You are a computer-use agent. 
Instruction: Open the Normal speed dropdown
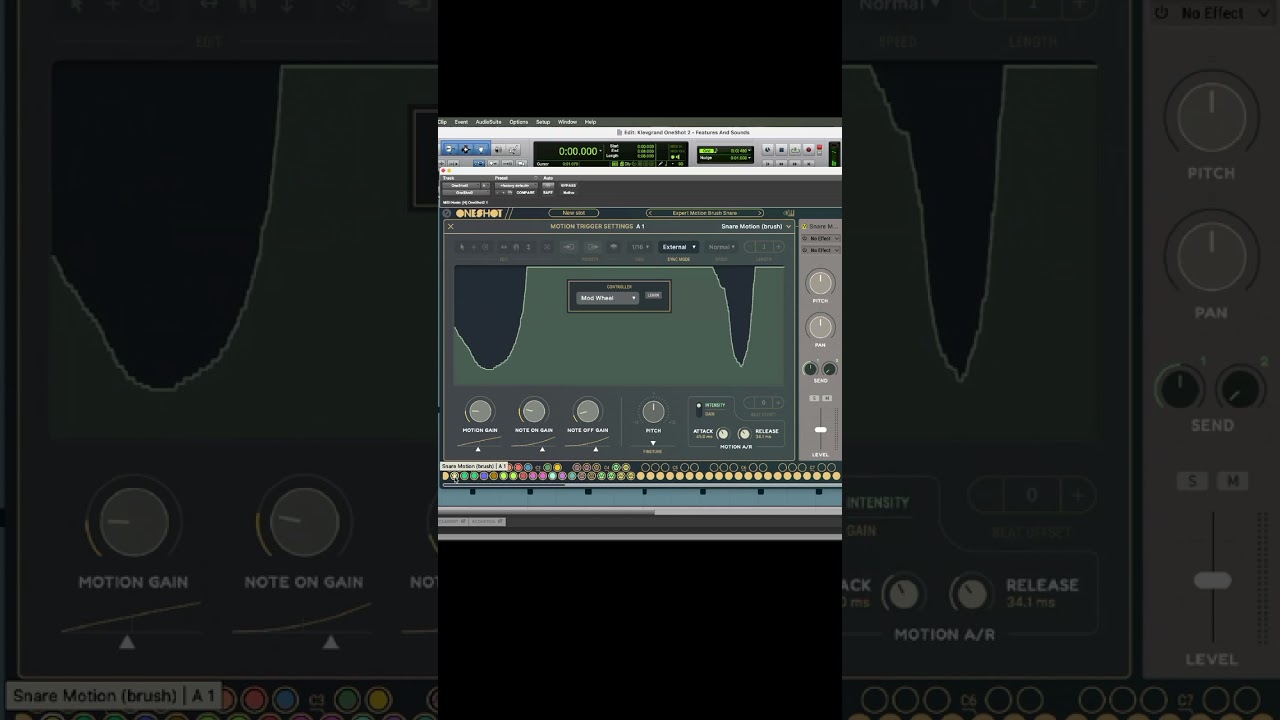point(721,247)
